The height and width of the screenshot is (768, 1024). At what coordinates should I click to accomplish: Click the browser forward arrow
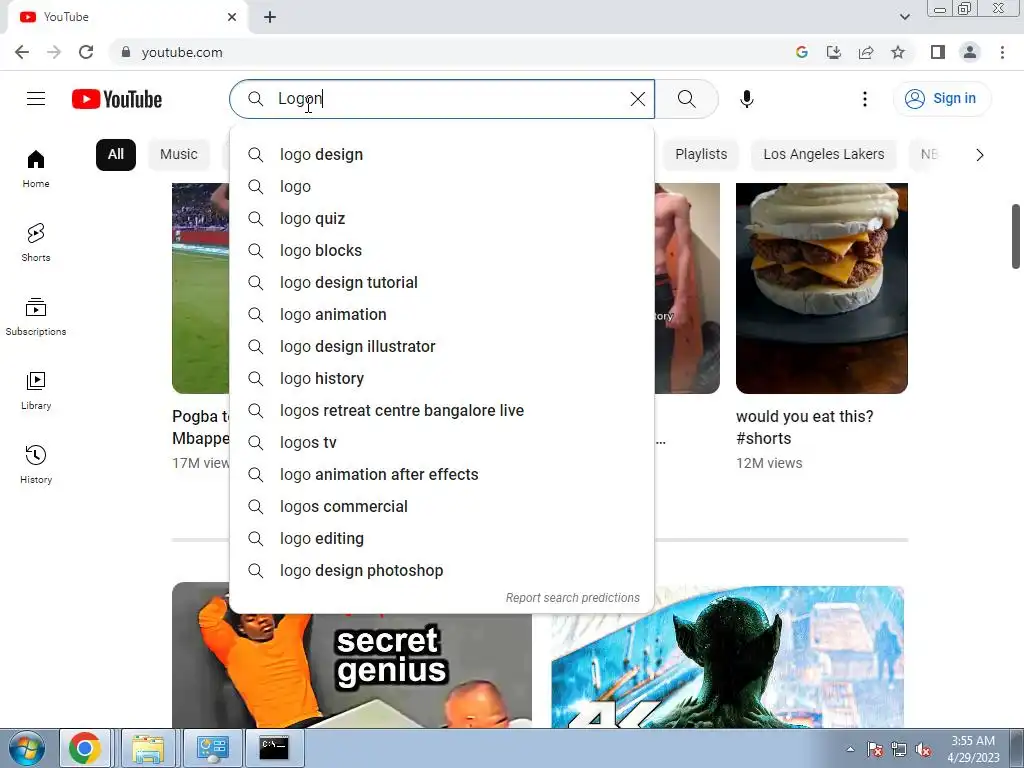54,52
